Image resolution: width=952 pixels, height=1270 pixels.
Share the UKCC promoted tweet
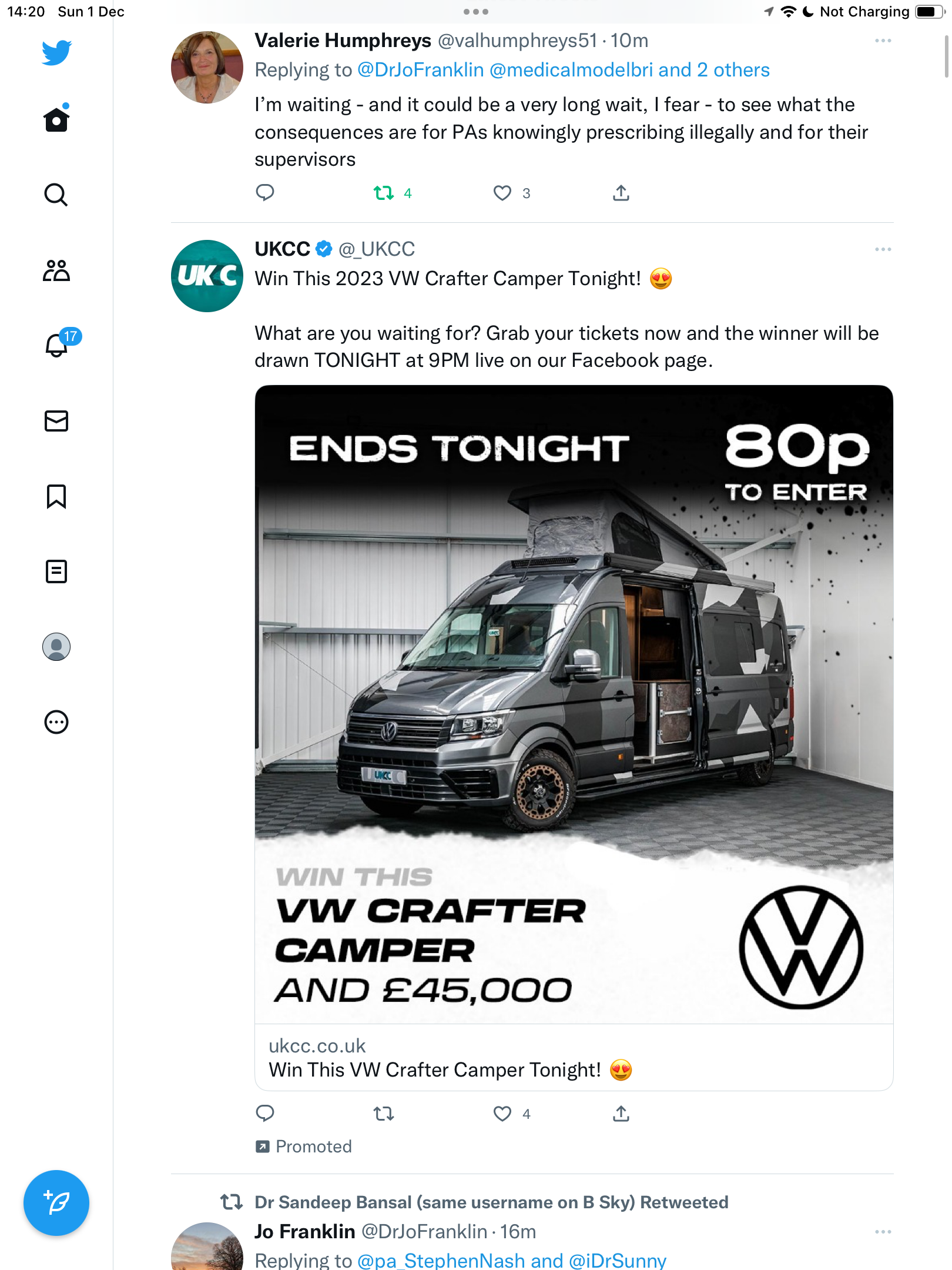coord(621,1114)
